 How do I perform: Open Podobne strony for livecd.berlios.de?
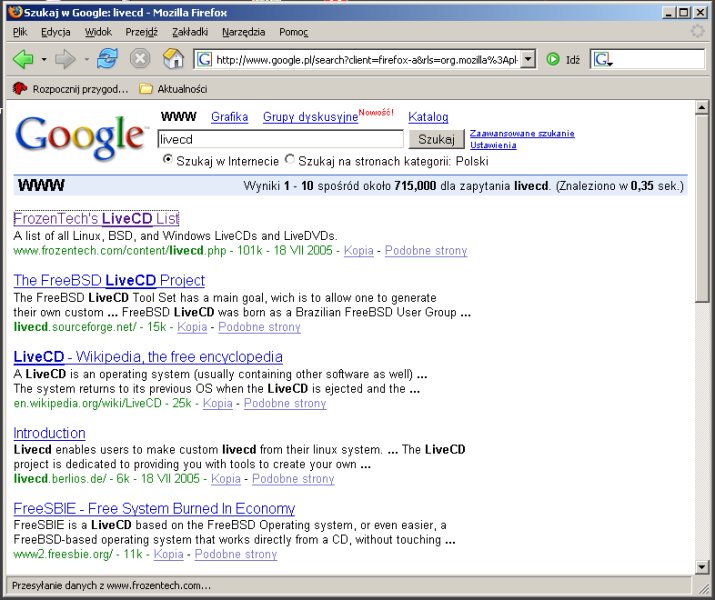coord(293,479)
